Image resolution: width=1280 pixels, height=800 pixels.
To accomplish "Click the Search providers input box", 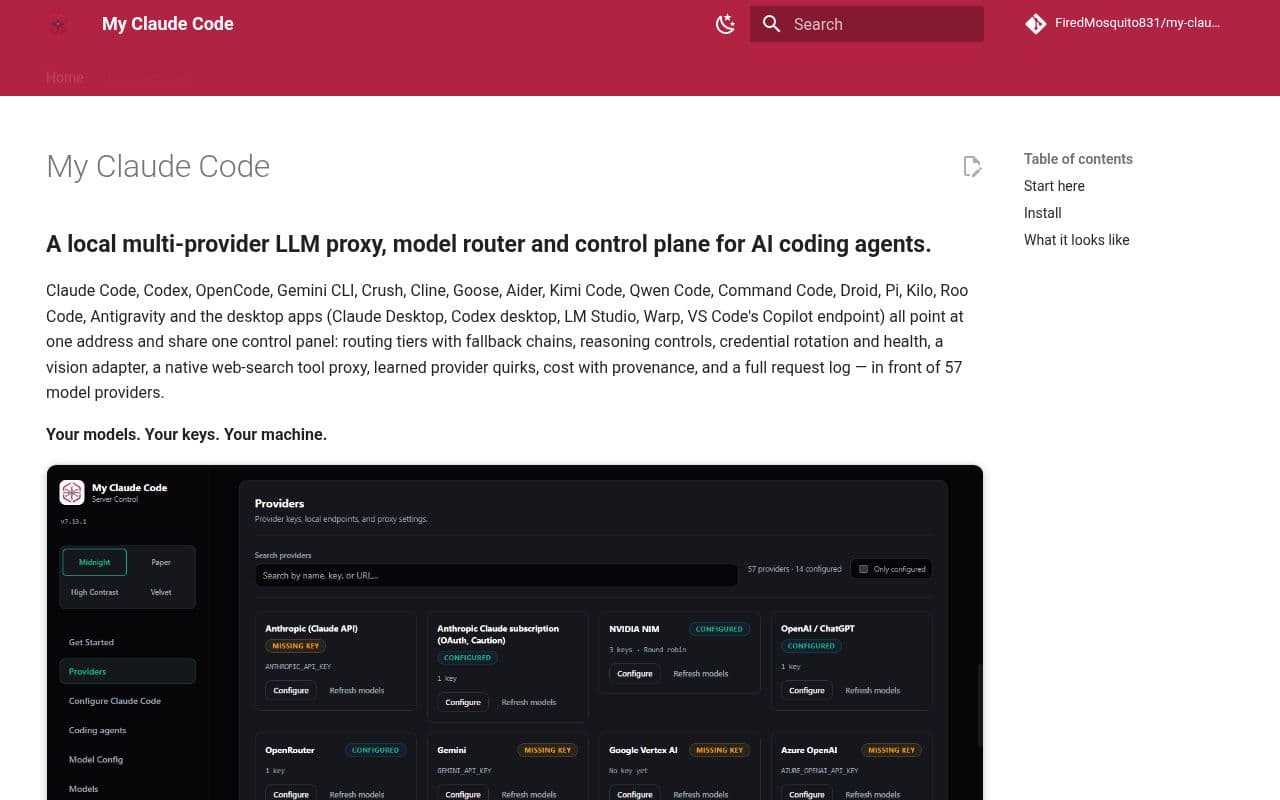I will (496, 575).
